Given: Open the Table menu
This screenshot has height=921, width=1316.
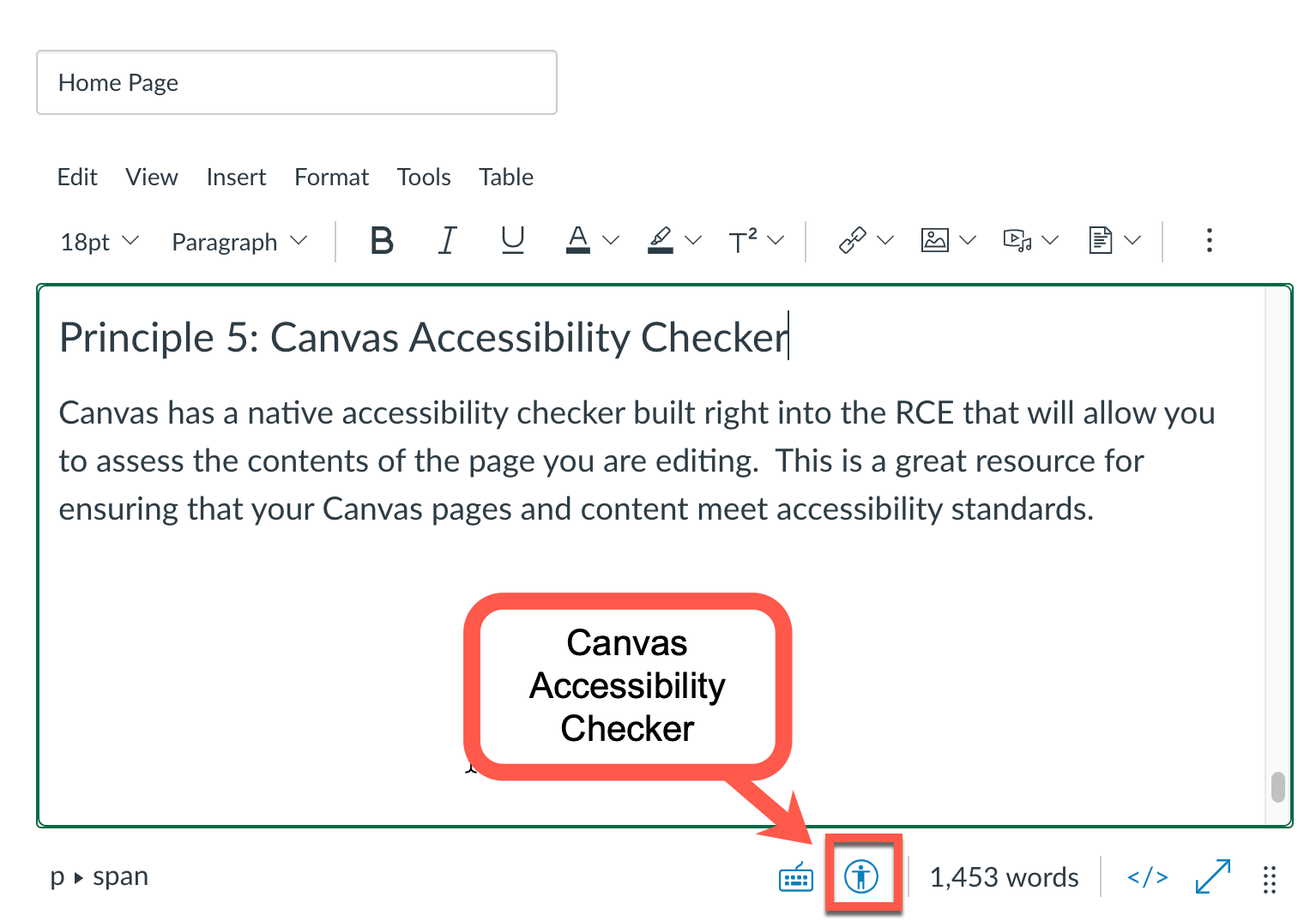Looking at the screenshot, I should [x=505, y=177].
